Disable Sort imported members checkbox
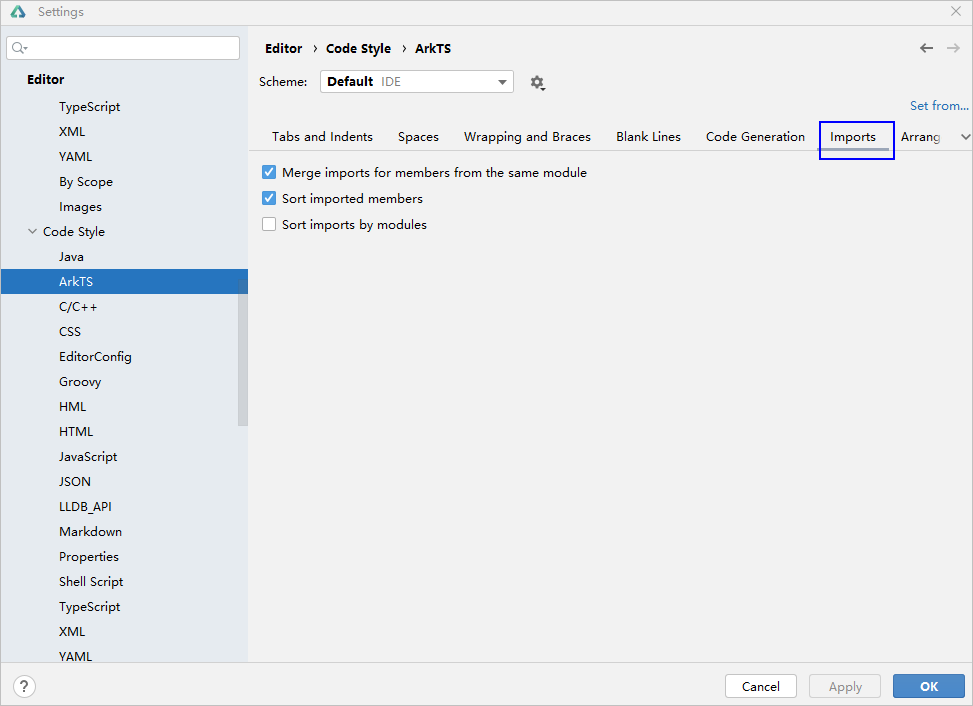This screenshot has height=706, width=973. click(269, 199)
